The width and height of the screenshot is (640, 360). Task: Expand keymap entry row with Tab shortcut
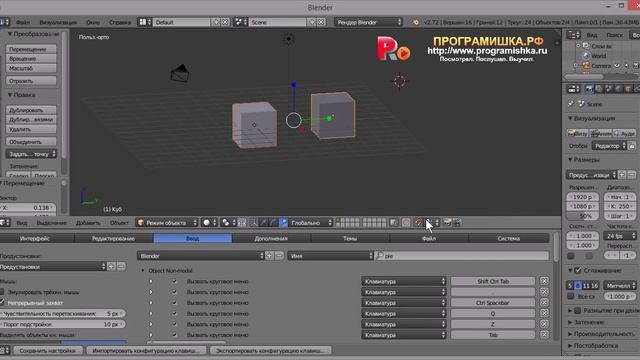pos(151,335)
